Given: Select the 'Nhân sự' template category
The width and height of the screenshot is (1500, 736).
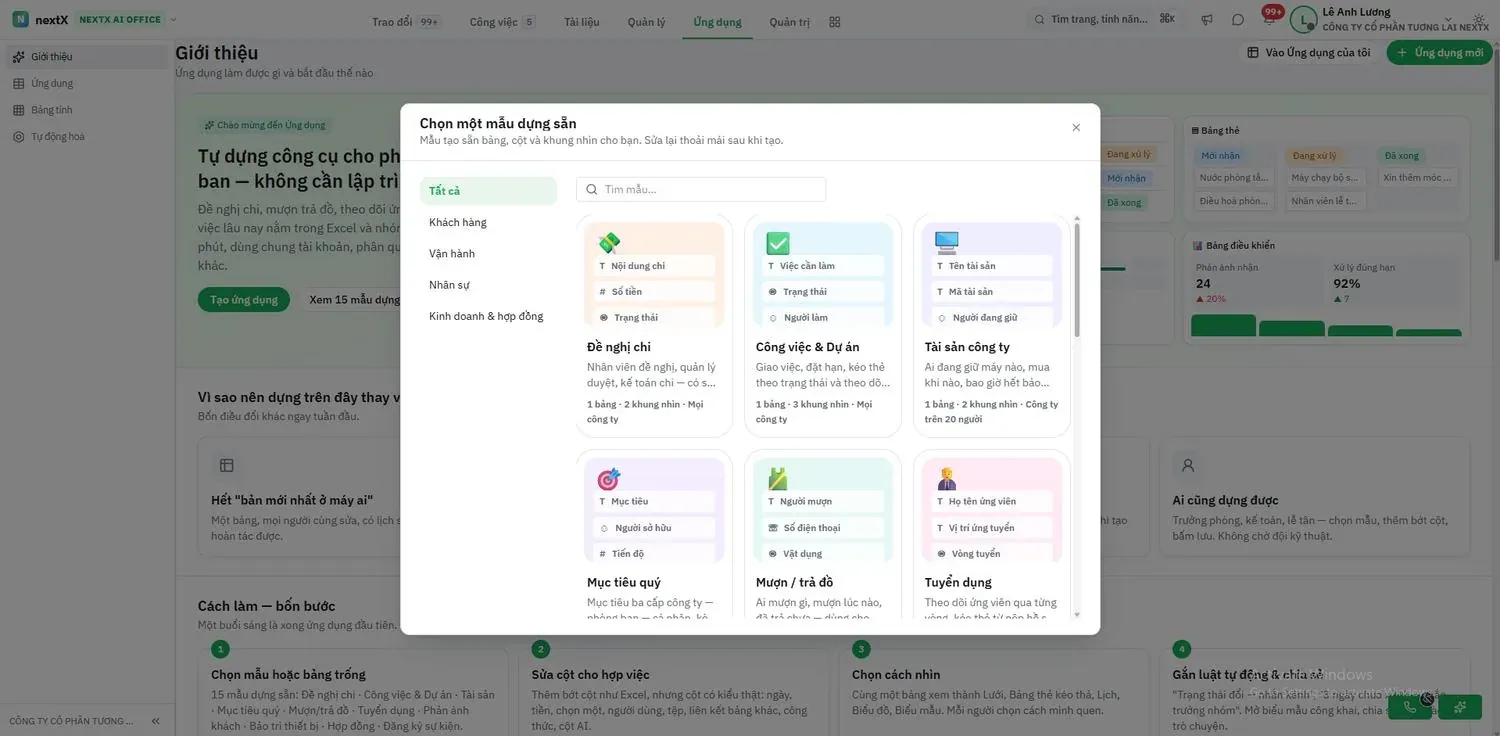Looking at the screenshot, I should [488, 285].
